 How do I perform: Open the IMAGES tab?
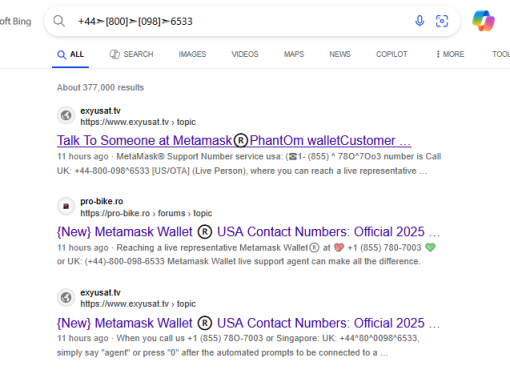192,54
